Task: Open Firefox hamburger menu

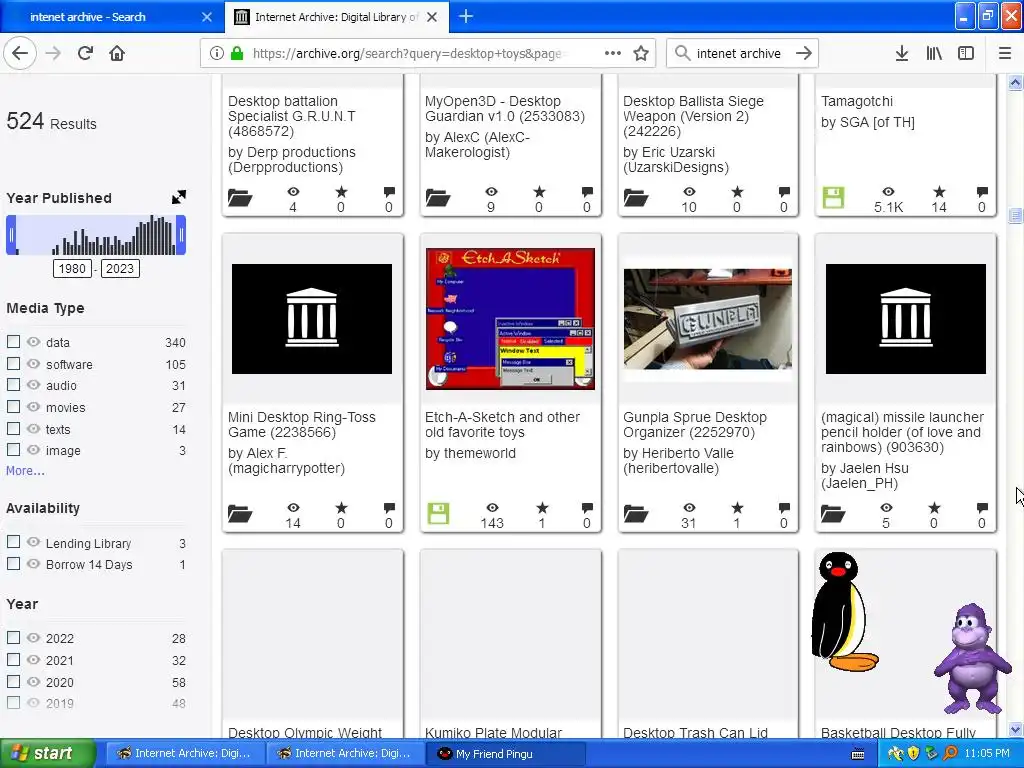Action: [x=1005, y=54]
